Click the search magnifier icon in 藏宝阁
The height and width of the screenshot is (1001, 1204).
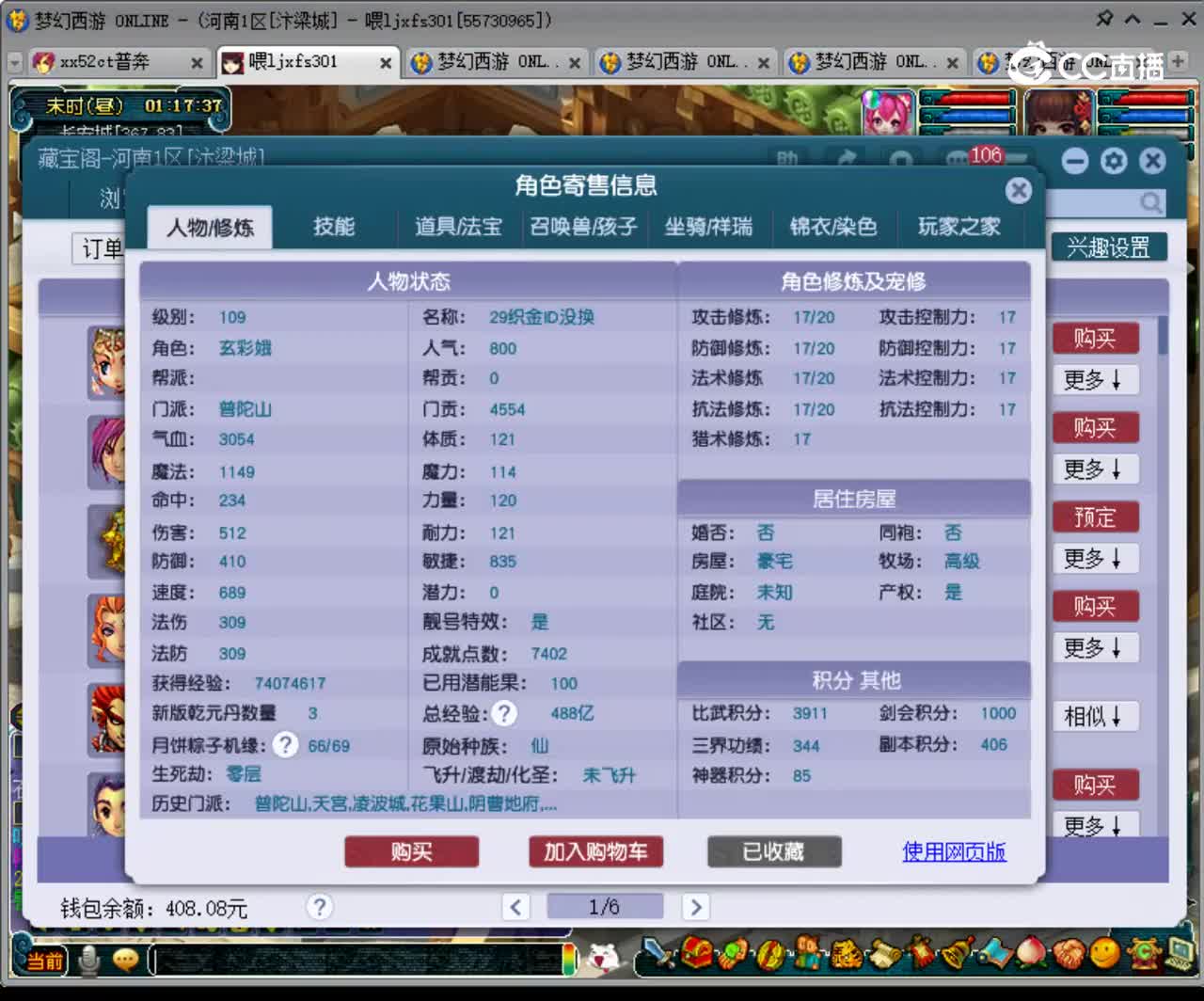1150,202
